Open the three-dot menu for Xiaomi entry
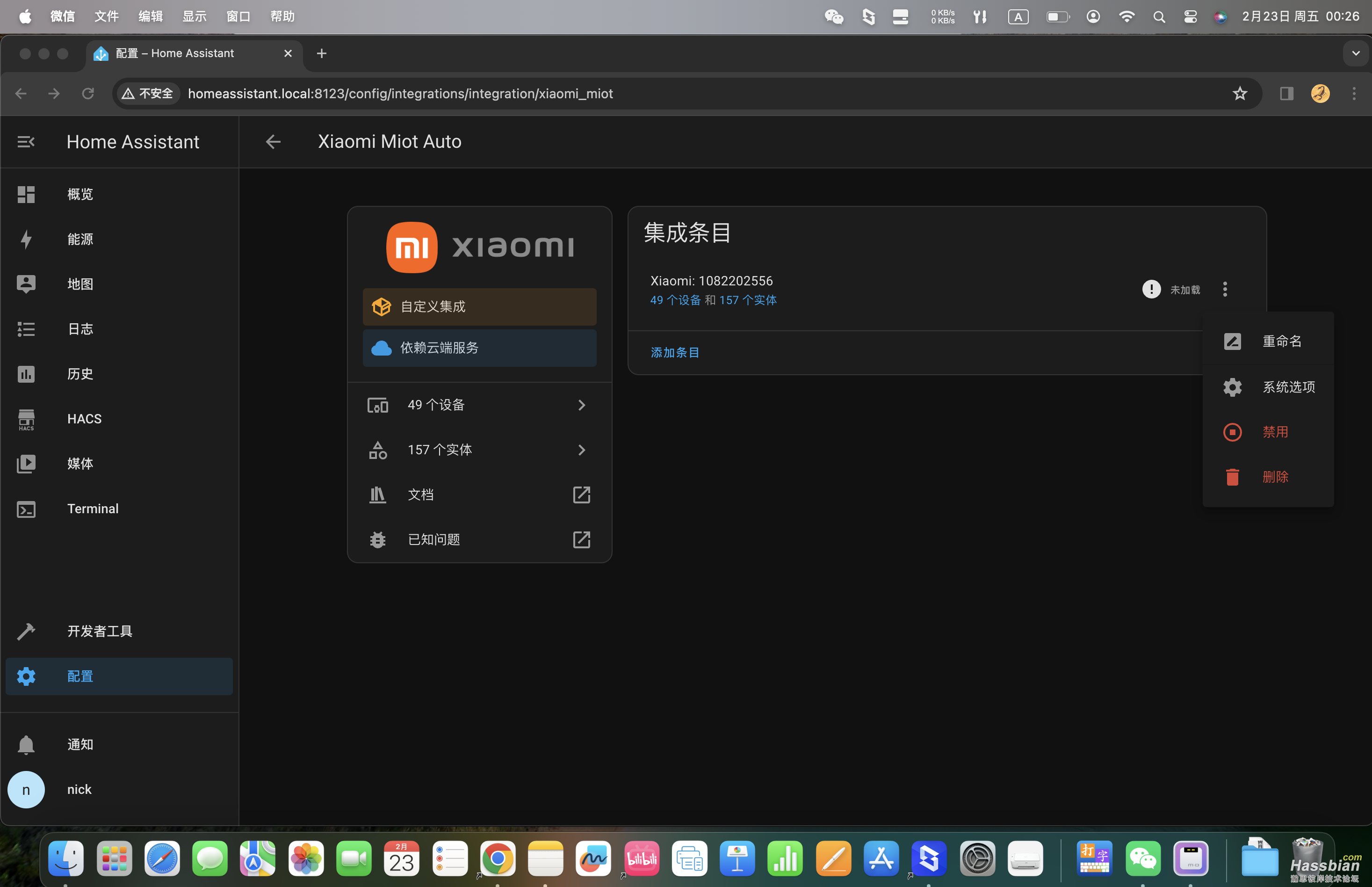The width and height of the screenshot is (1372, 887). pyautogui.click(x=1225, y=289)
